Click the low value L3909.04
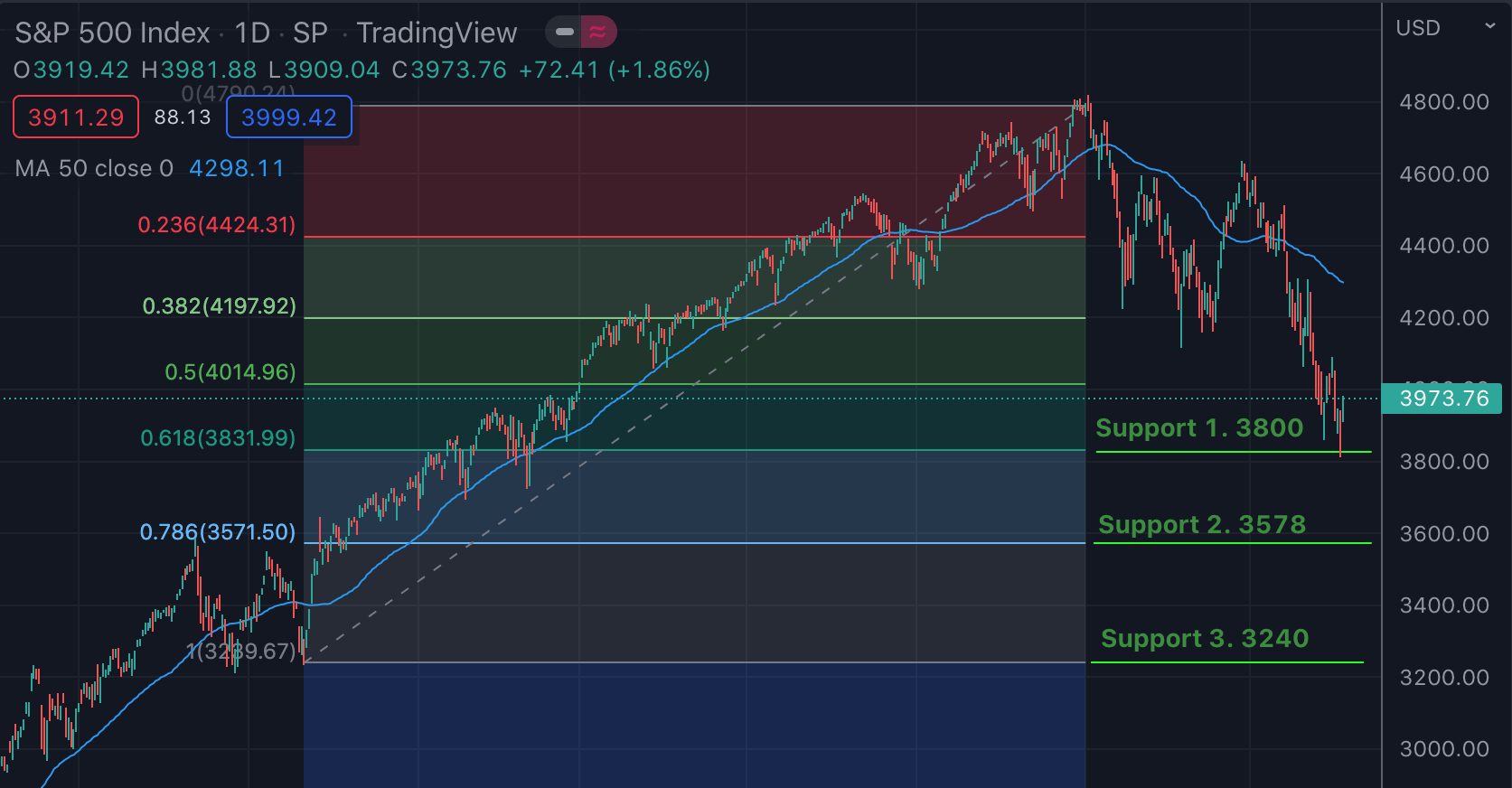The image size is (1512, 788). 324,70
